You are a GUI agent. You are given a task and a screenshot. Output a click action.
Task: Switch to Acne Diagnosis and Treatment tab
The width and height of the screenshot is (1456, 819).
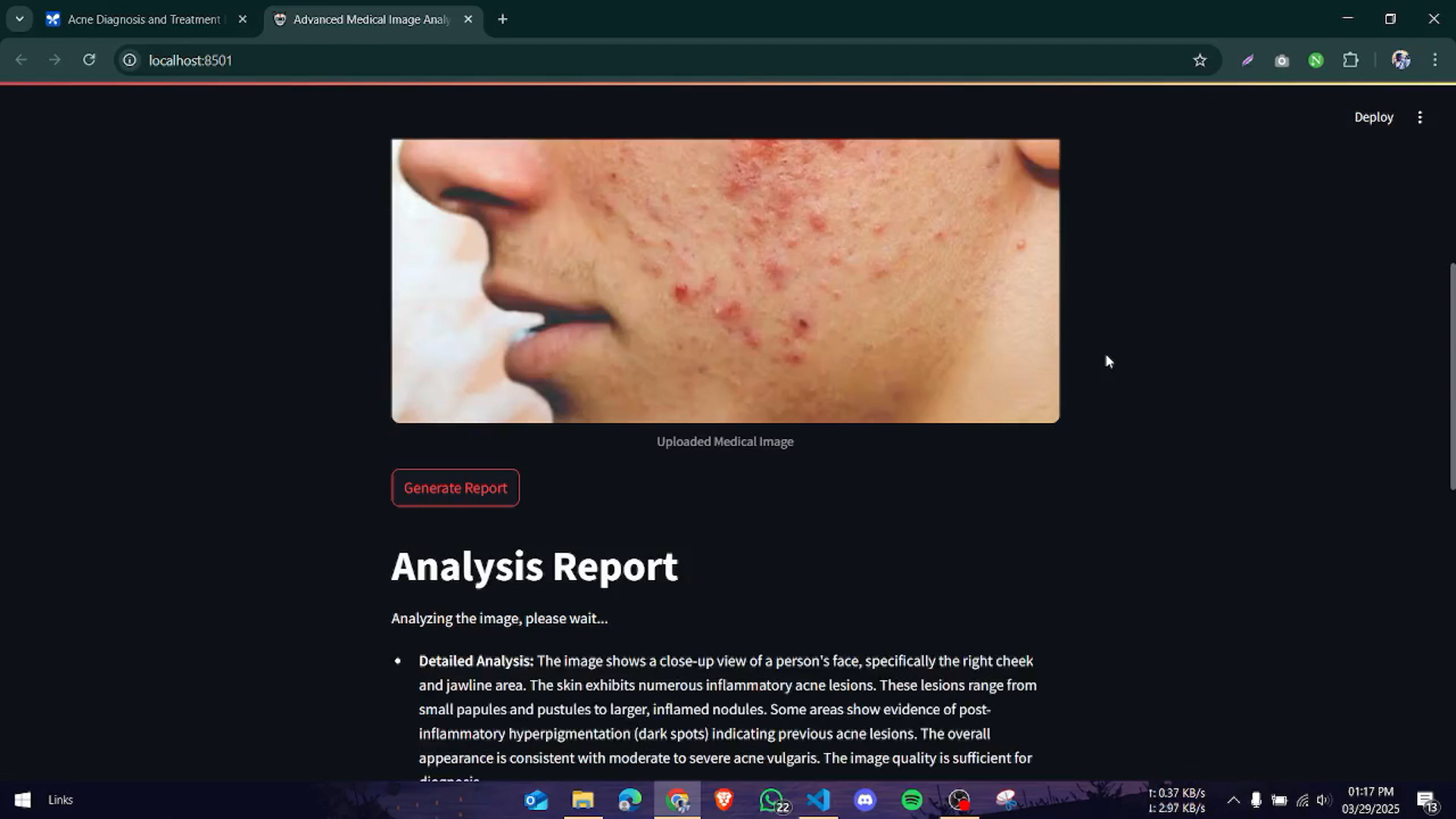144,20
